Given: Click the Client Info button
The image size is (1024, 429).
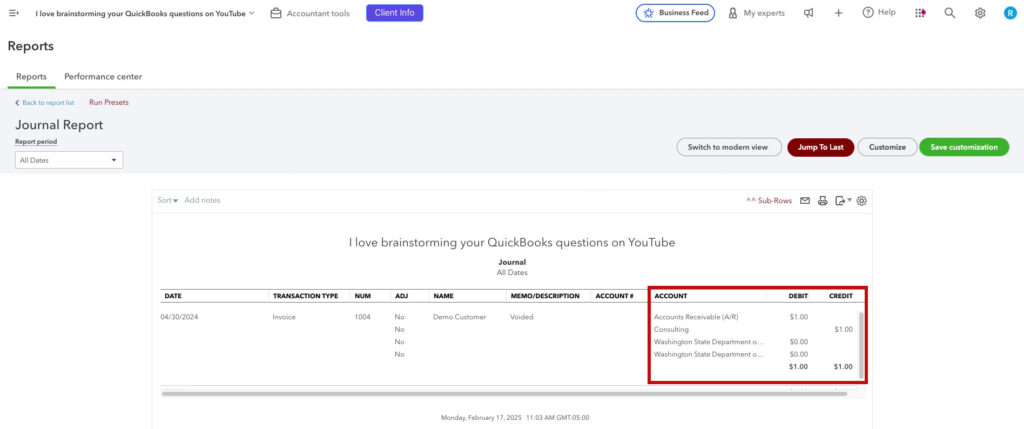Looking at the screenshot, I should point(394,13).
